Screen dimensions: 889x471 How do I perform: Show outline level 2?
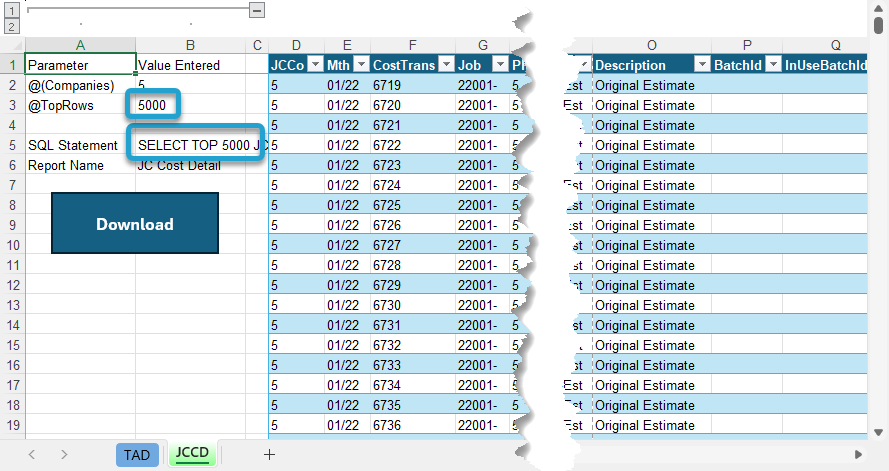click(11, 26)
